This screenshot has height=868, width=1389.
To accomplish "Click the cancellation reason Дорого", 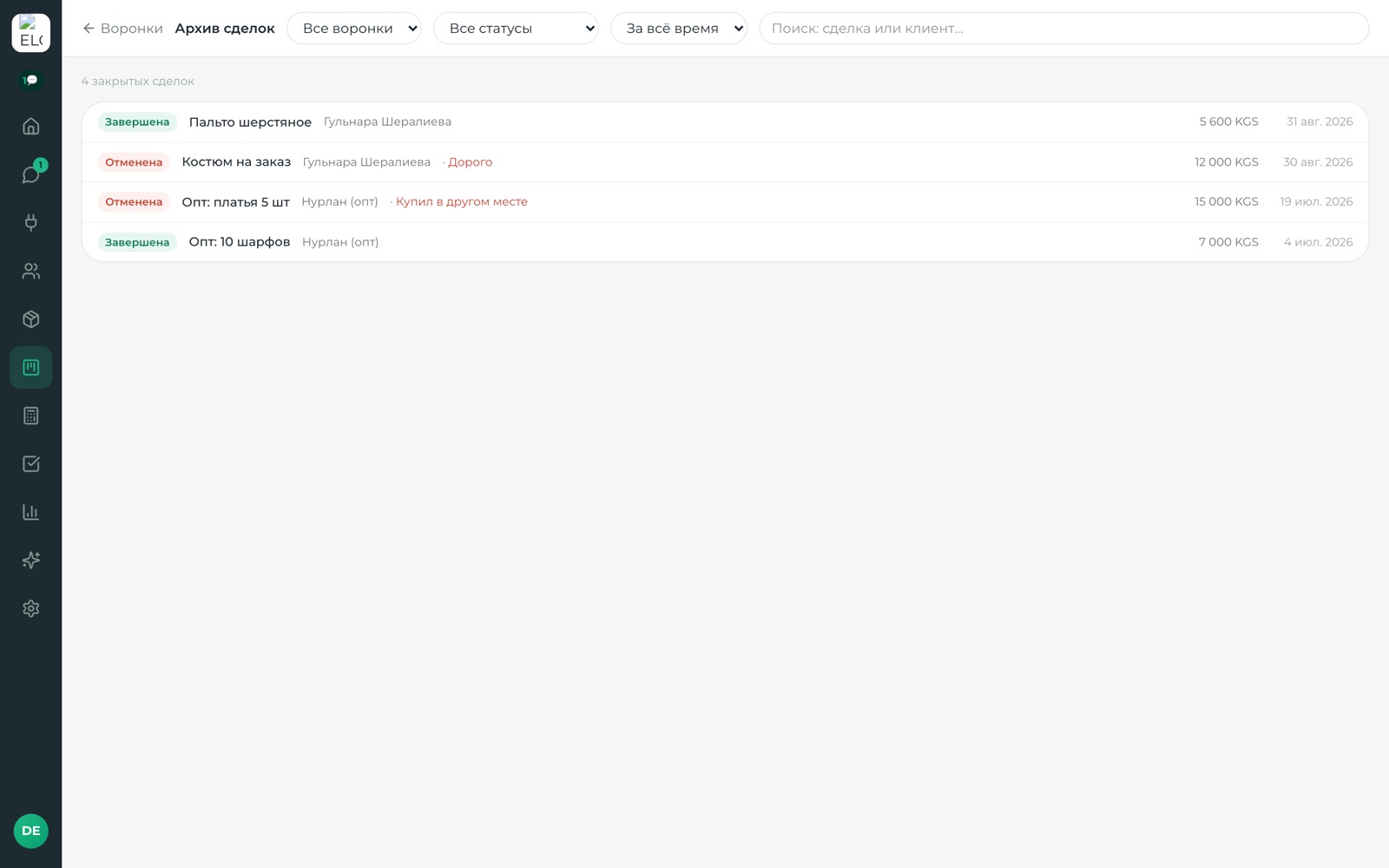I will click(470, 162).
